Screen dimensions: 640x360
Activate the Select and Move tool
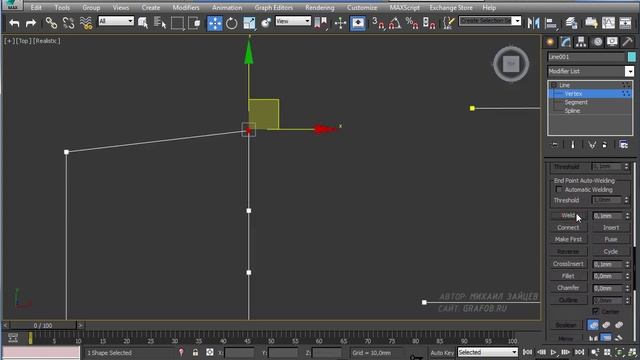tap(215, 23)
